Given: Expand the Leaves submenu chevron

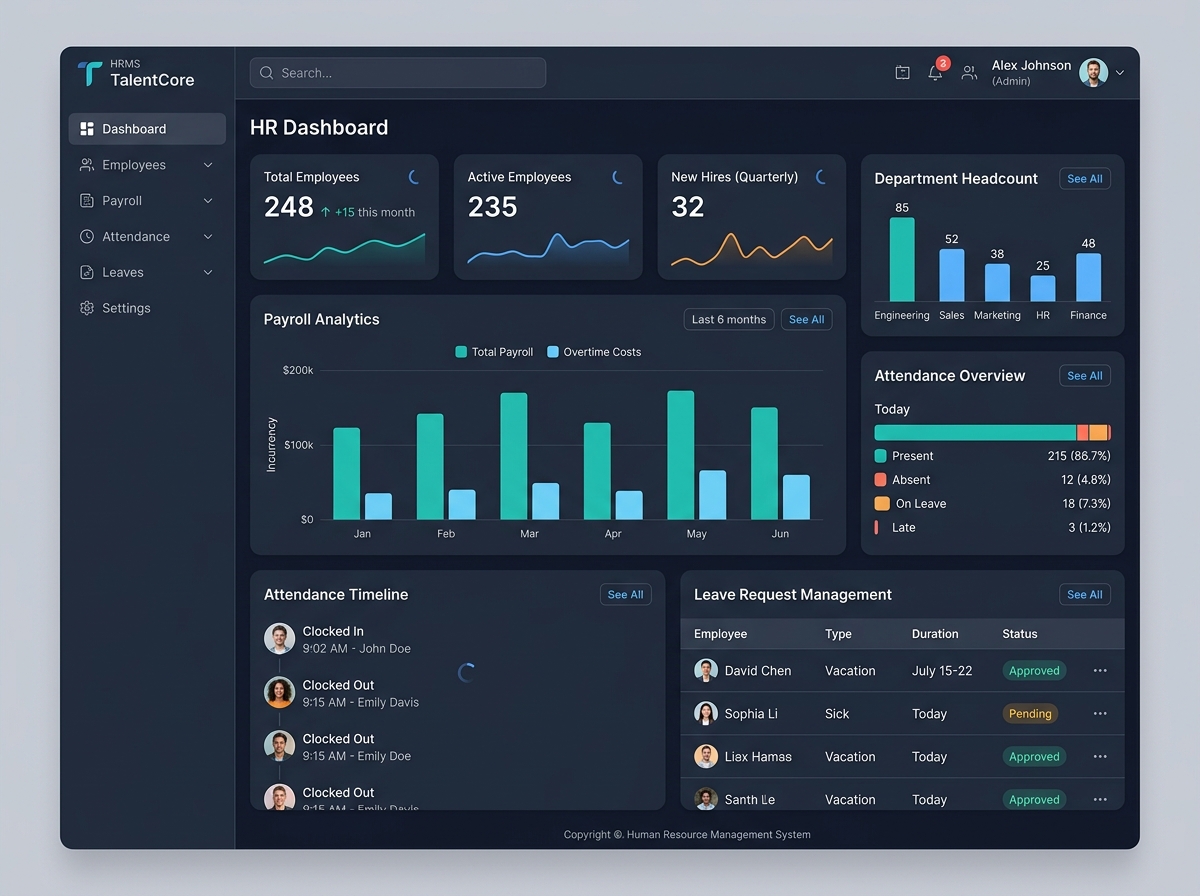Looking at the screenshot, I should 208,272.
